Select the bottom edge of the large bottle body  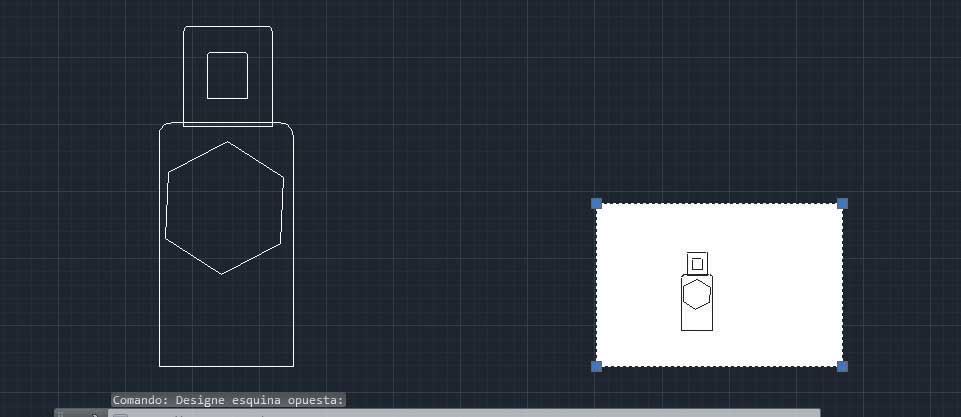pyautogui.click(x=226, y=366)
